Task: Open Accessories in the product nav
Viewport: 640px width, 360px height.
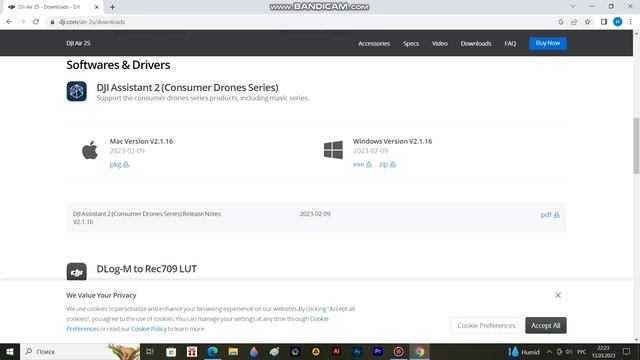Action: coord(374,43)
